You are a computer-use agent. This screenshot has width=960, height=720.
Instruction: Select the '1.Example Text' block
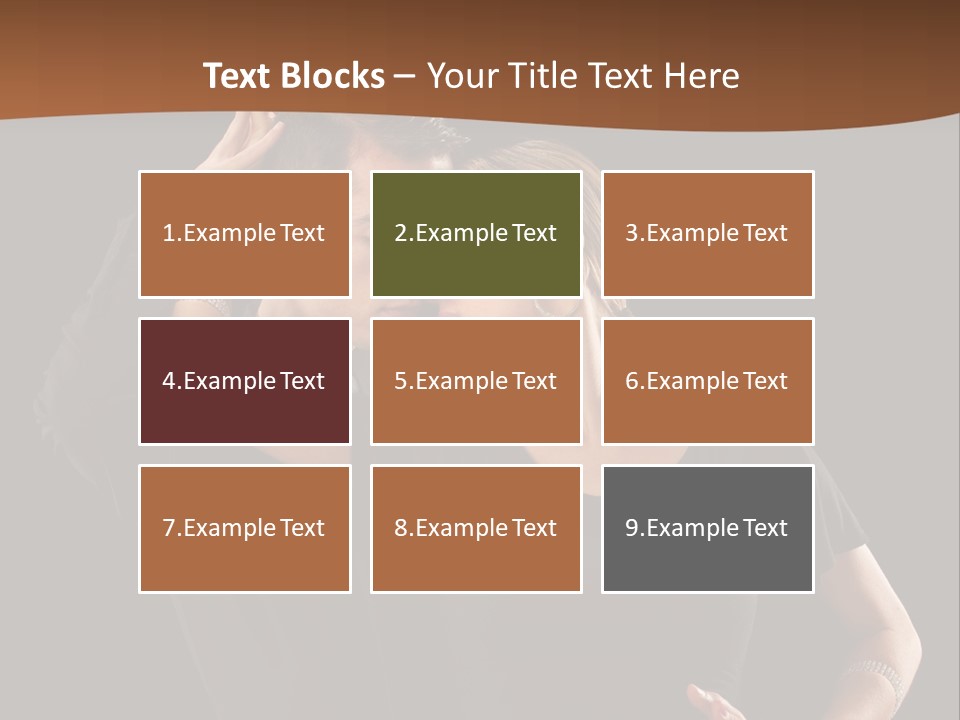coord(245,234)
